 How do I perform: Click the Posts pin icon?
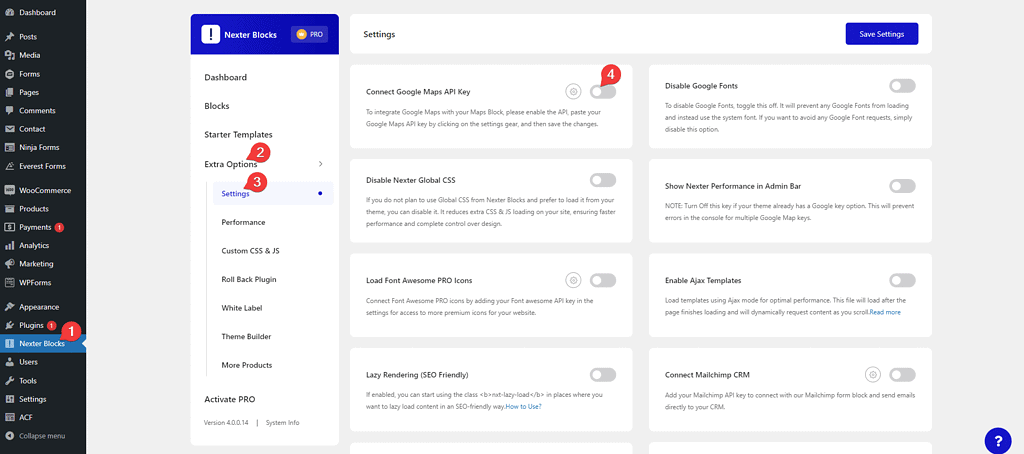tap(10, 37)
